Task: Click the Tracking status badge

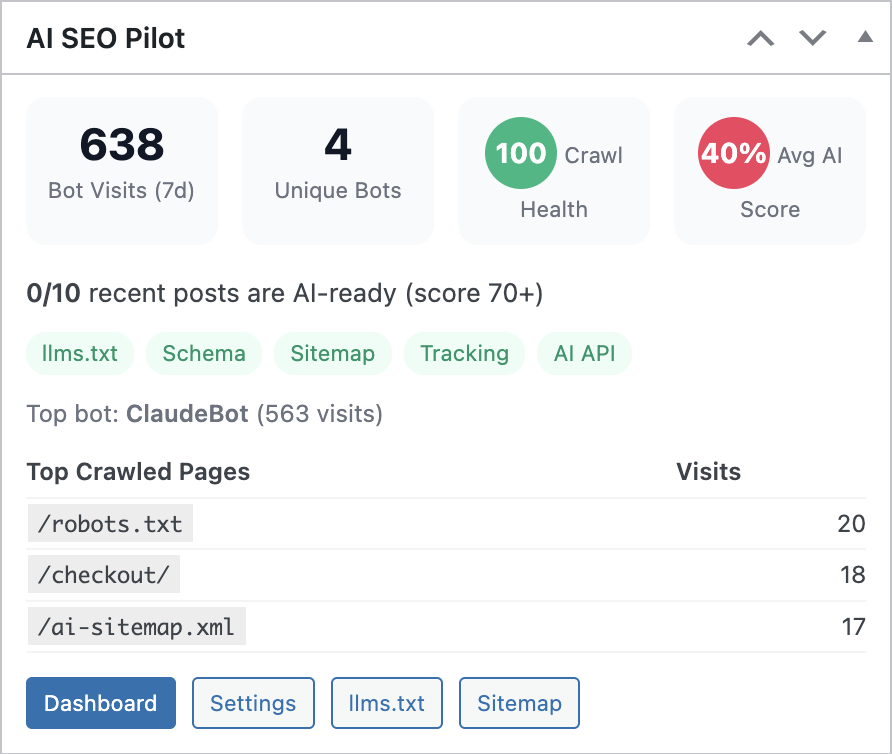Action: 464,353
